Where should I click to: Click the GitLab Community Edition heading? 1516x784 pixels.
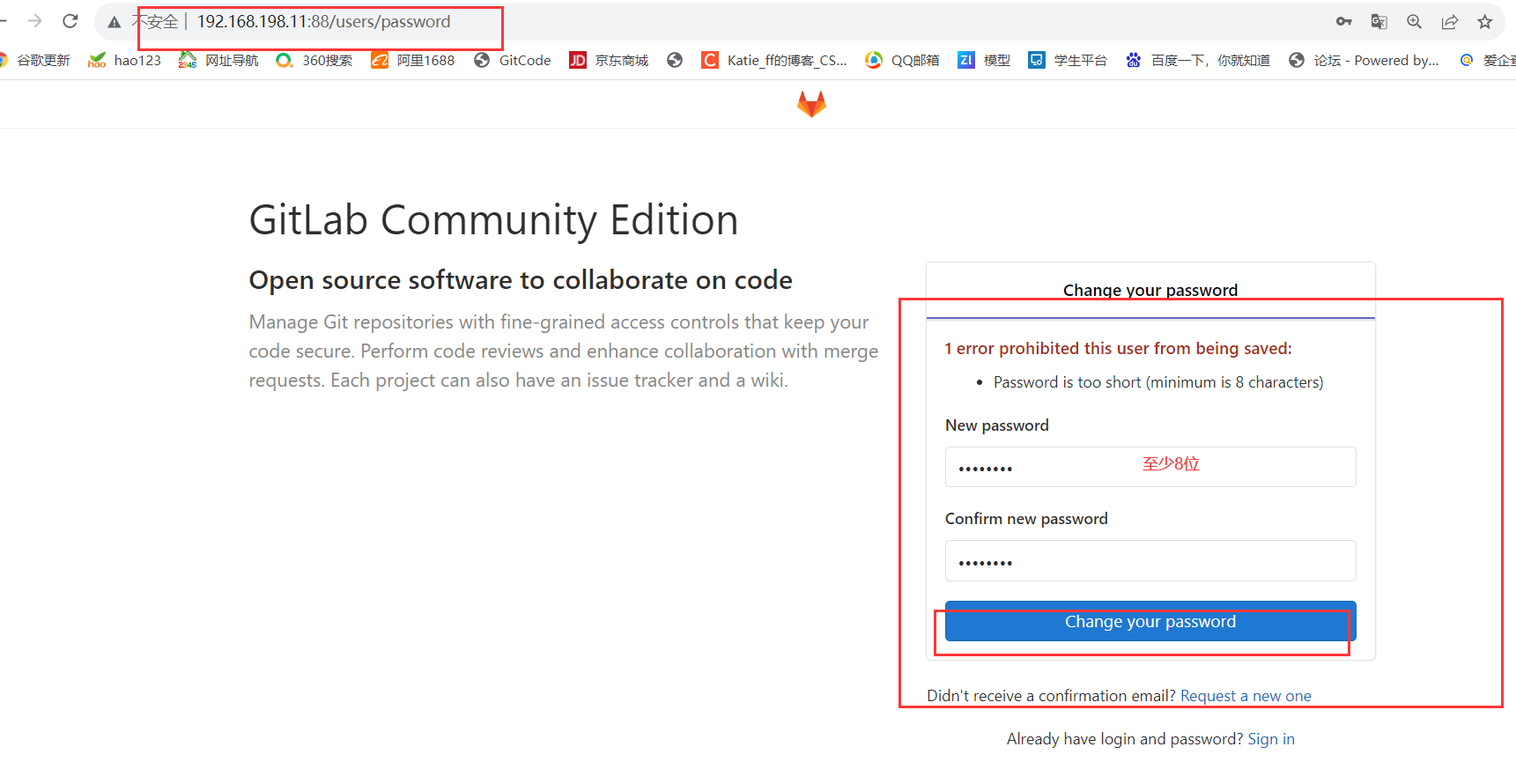(x=493, y=220)
